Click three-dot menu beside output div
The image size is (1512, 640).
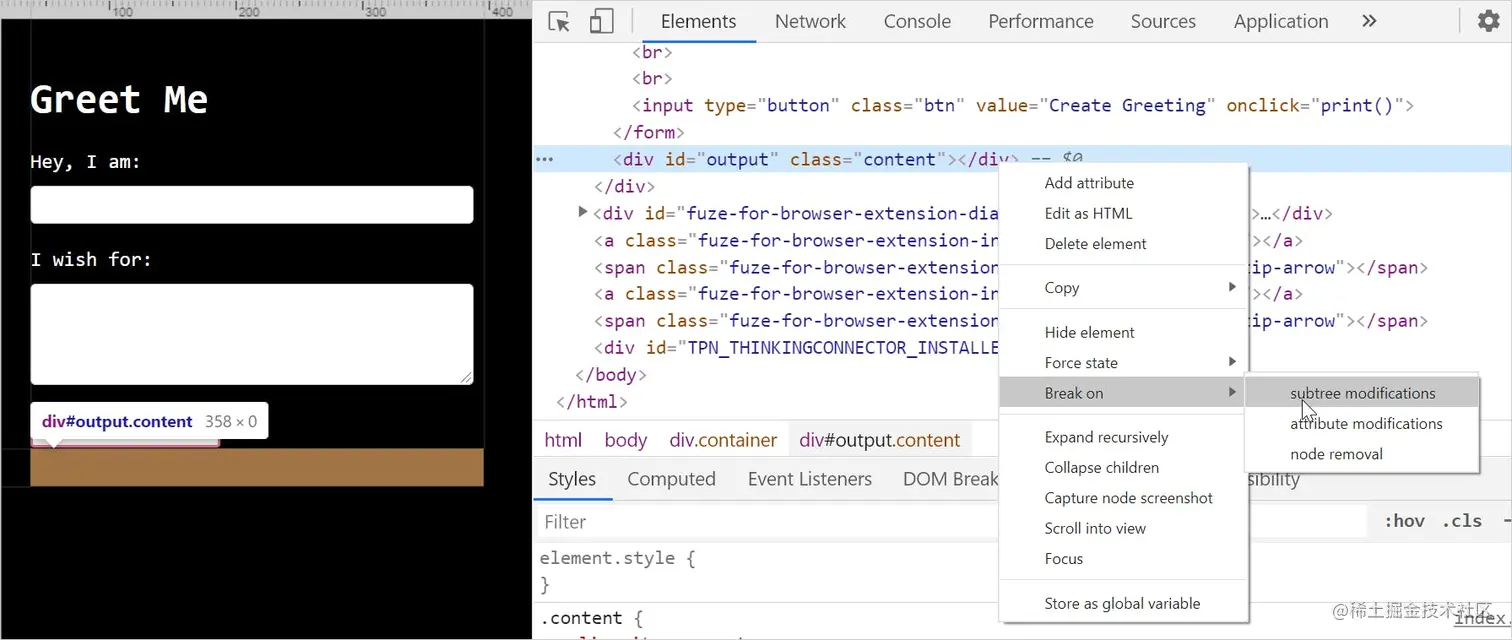pos(545,159)
